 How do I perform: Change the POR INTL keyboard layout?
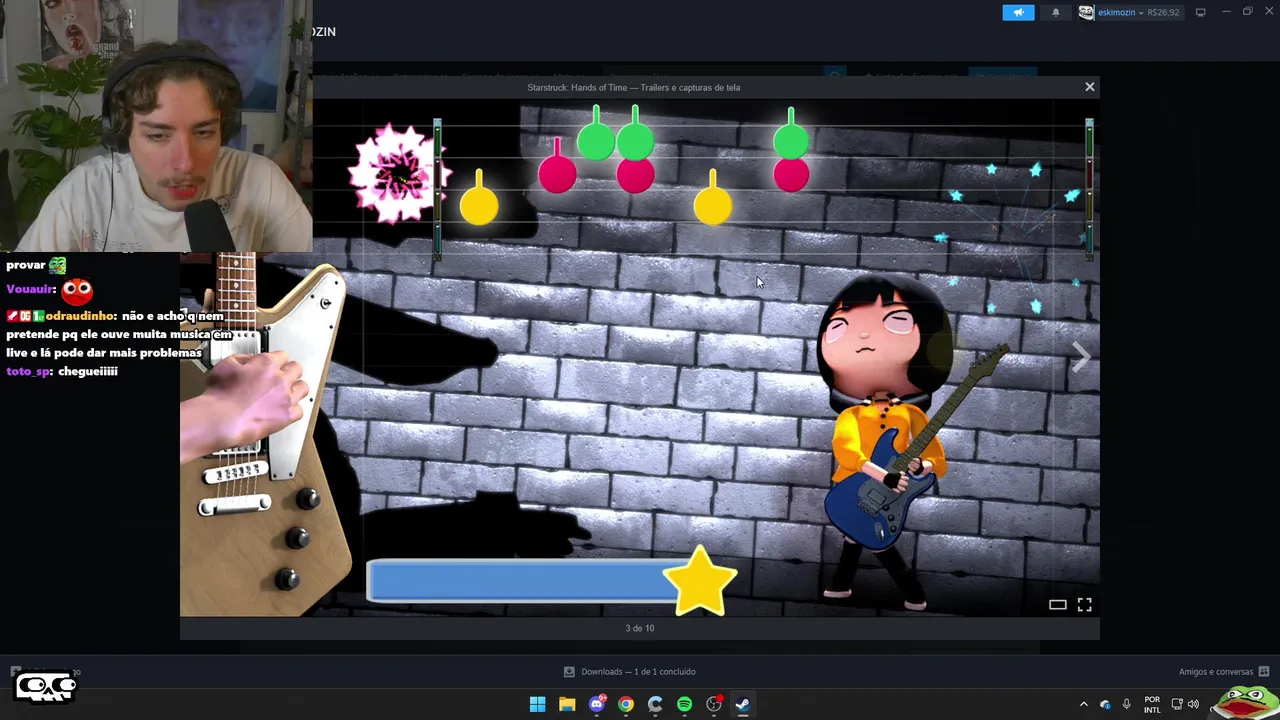tap(1152, 704)
